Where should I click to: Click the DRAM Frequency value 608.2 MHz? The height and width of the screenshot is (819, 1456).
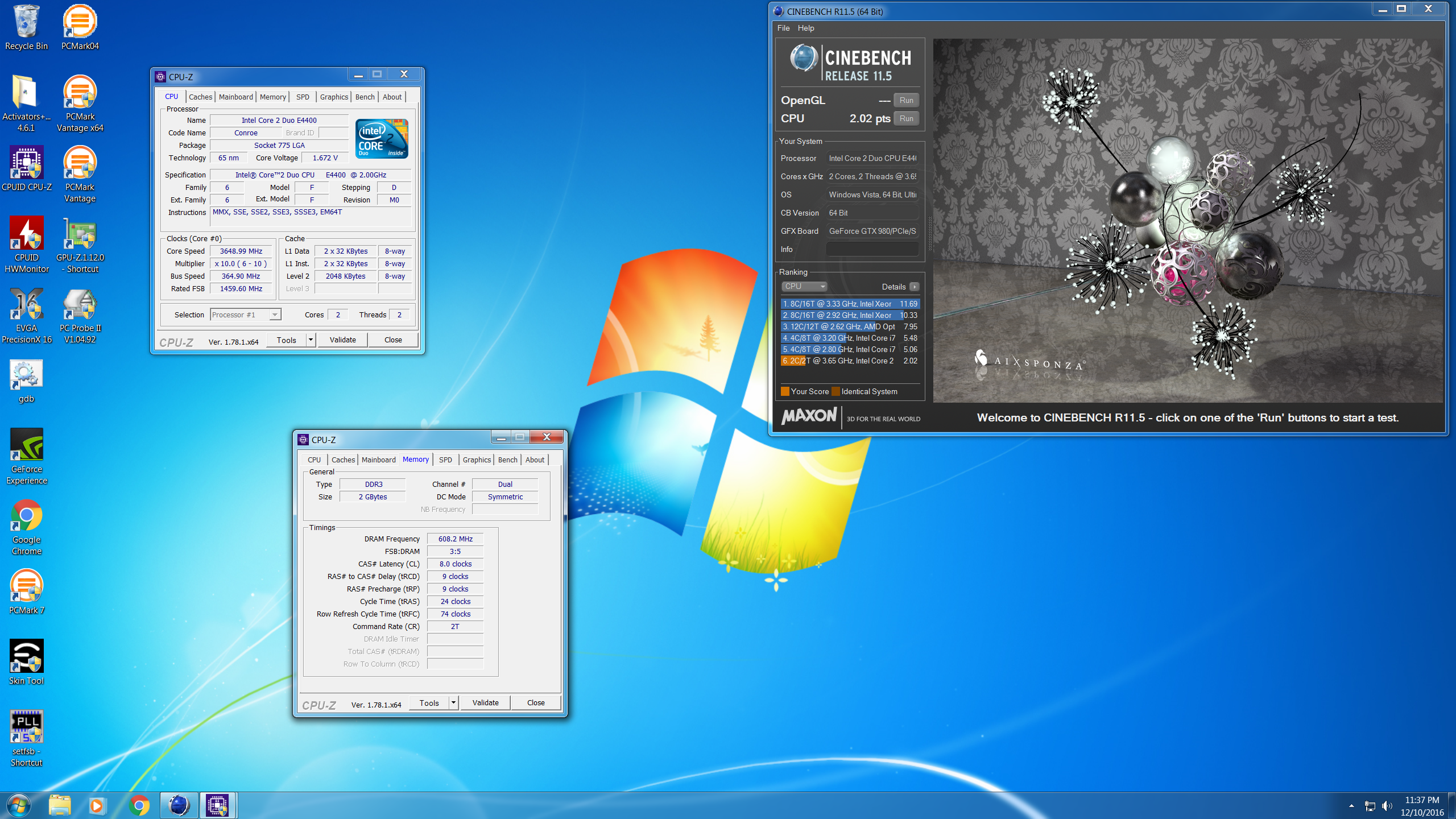point(455,539)
